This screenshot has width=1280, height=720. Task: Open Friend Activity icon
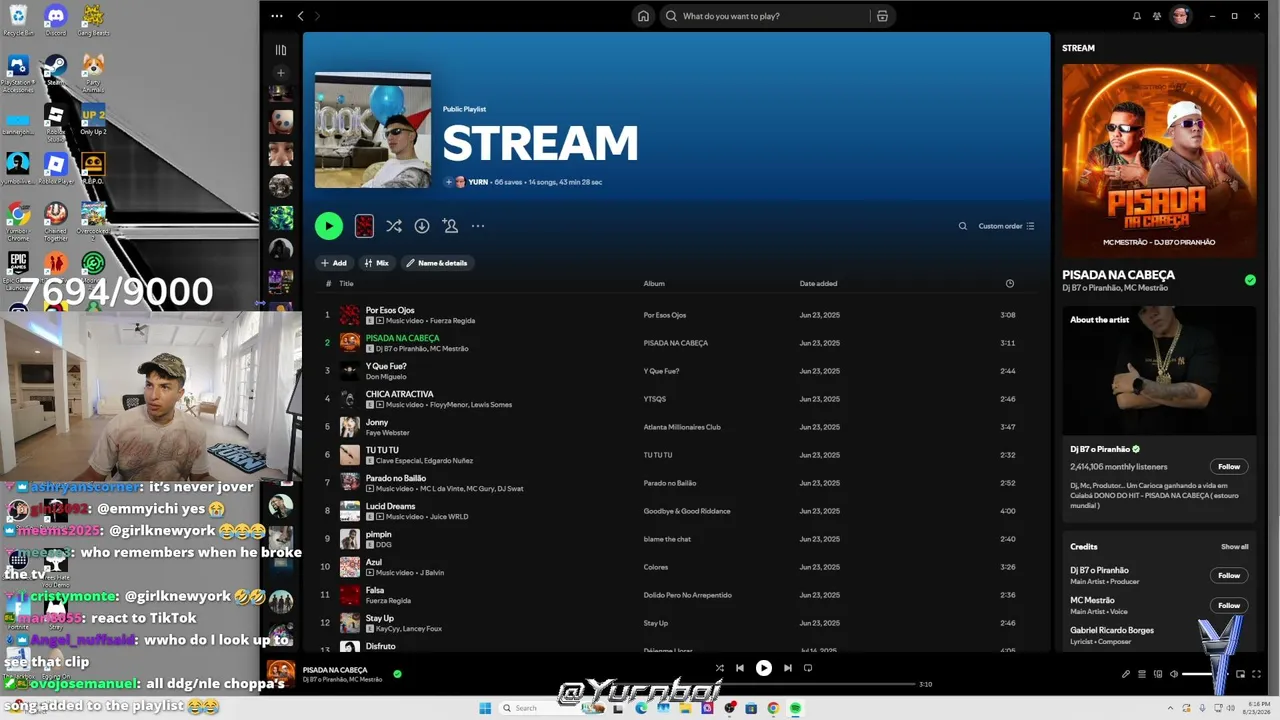[1157, 16]
